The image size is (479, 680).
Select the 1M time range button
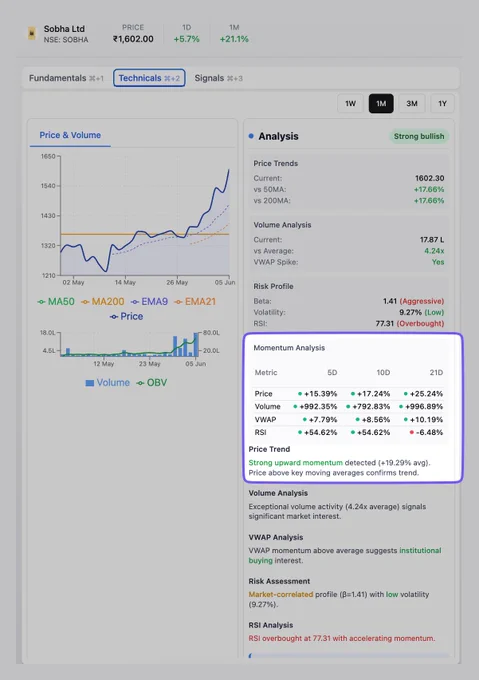[x=381, y=104]
